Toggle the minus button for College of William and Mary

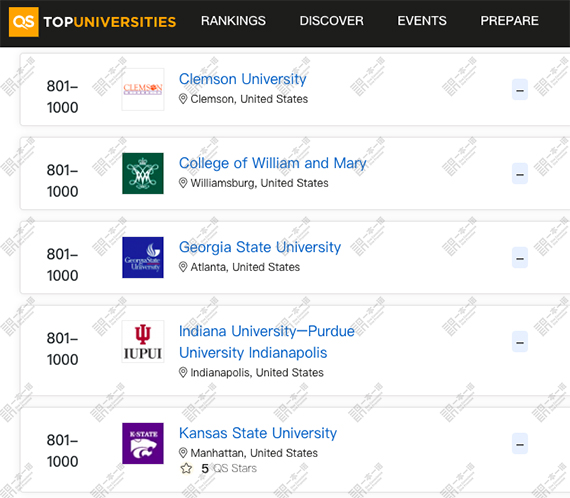click(520, 173)
